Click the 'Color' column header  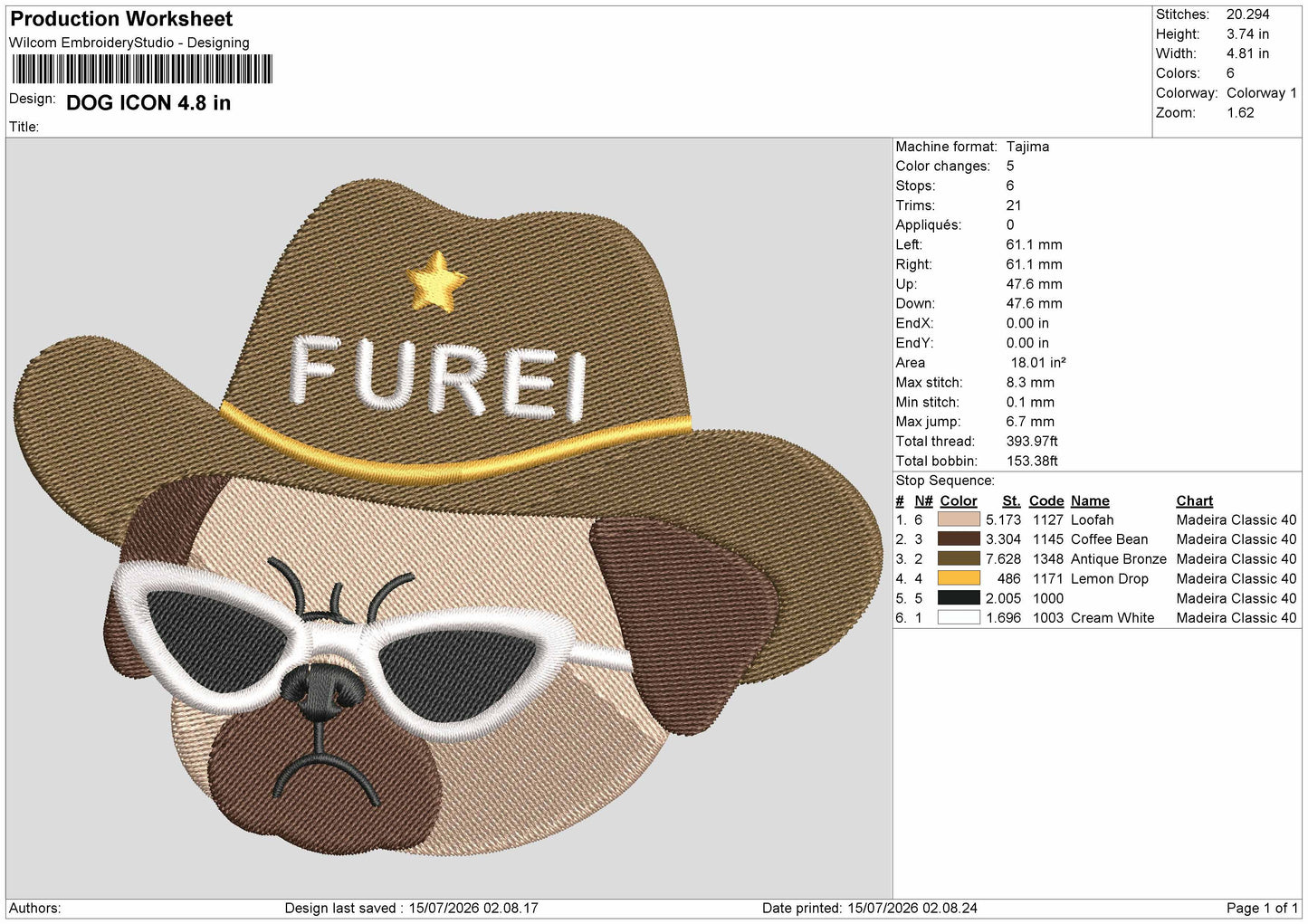(x=959, y=501)
